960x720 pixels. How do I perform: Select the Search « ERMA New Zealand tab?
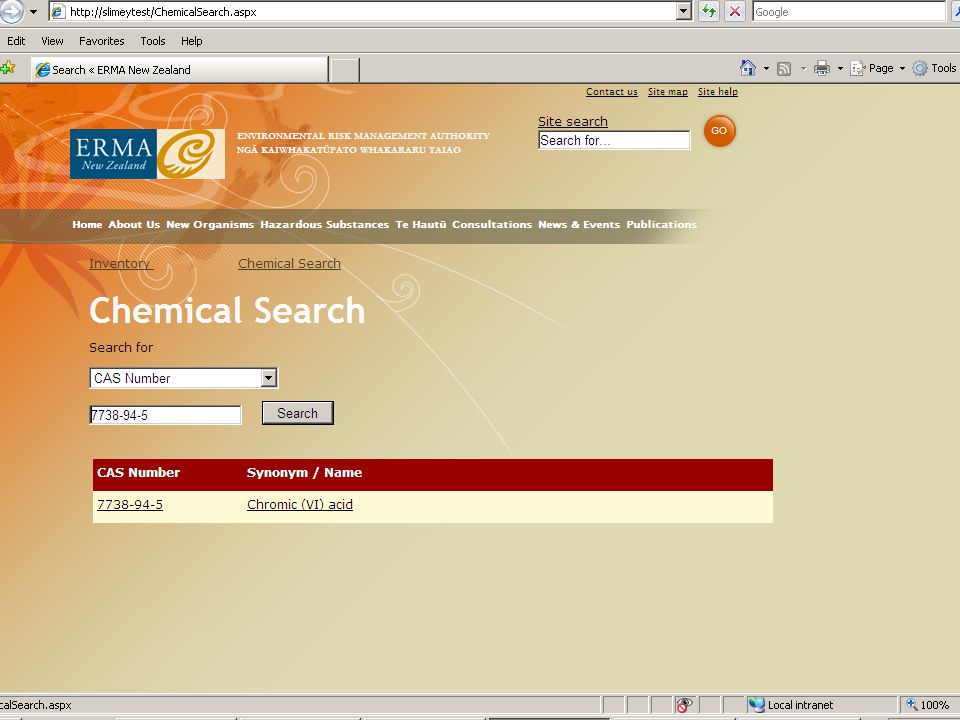(x=179, y=69)
